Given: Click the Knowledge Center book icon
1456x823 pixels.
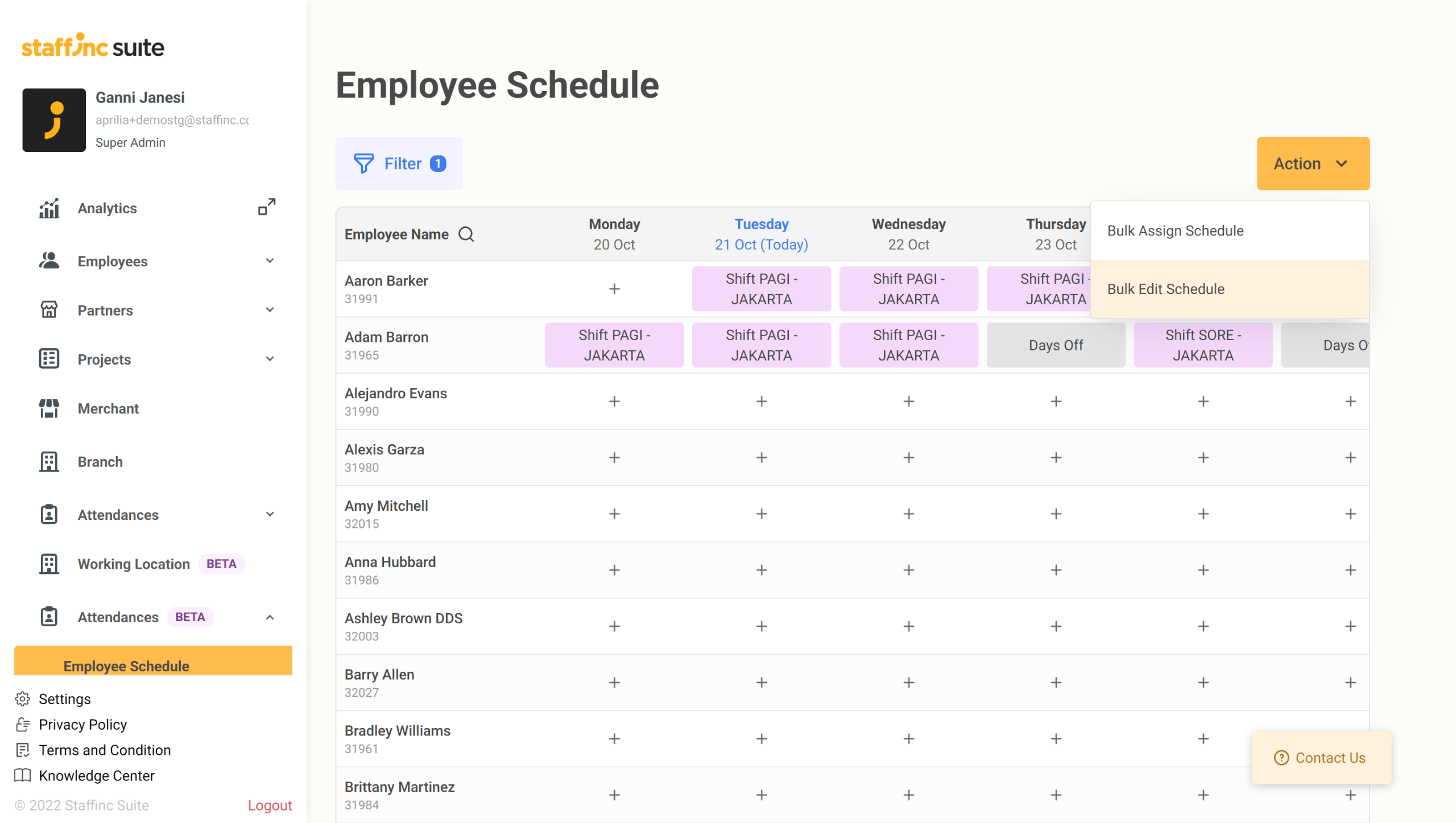Looking at the screenshot, I should [x=23, y=775].
